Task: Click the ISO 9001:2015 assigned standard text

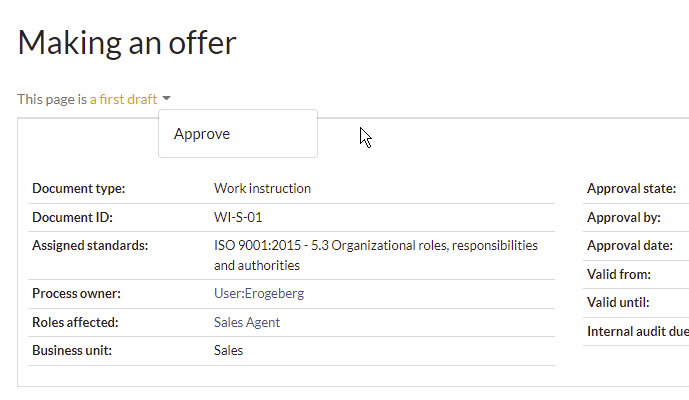Action: pos(376,255)
